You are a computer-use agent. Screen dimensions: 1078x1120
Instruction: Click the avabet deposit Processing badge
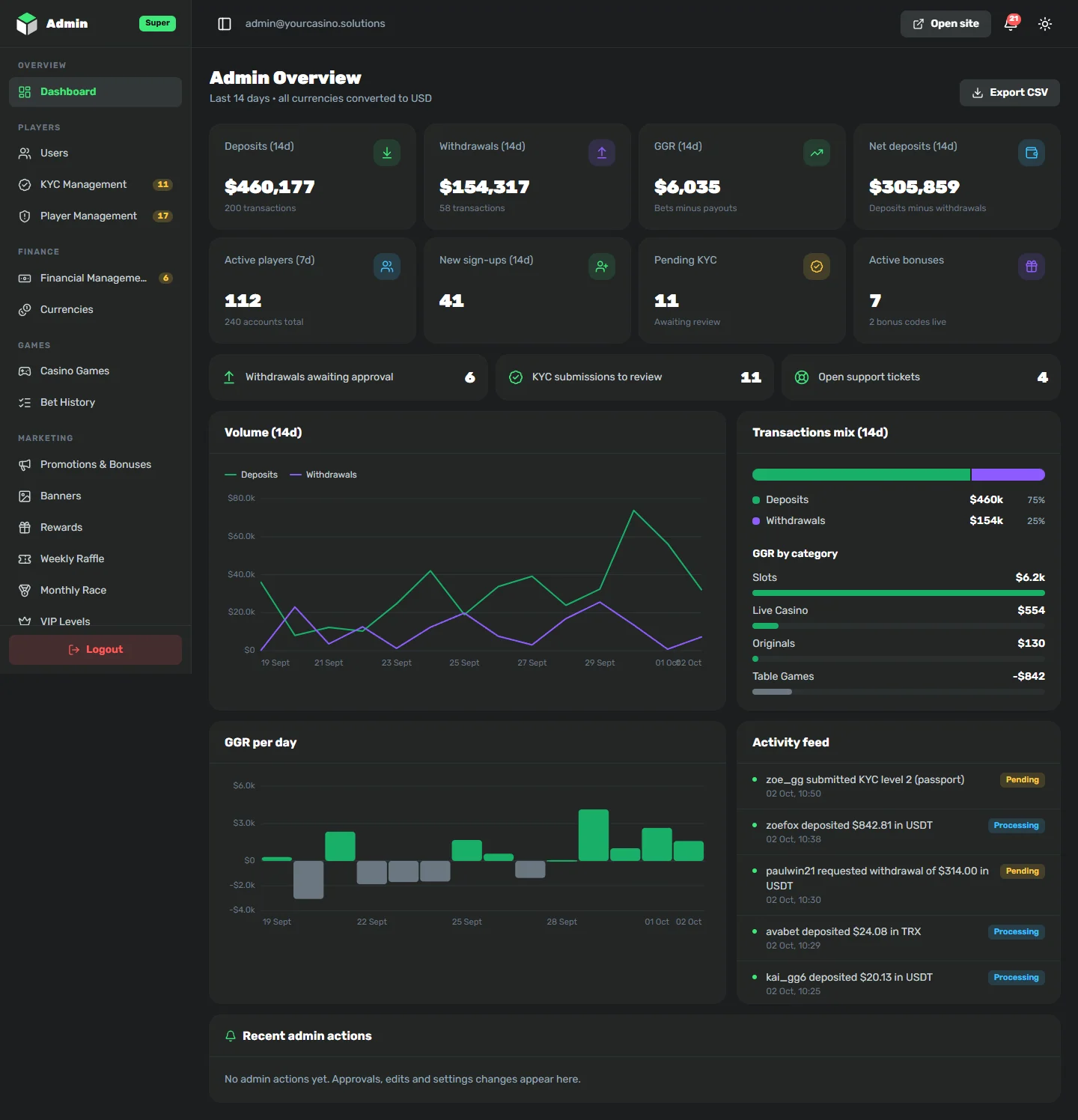[x=1017, y=932]
